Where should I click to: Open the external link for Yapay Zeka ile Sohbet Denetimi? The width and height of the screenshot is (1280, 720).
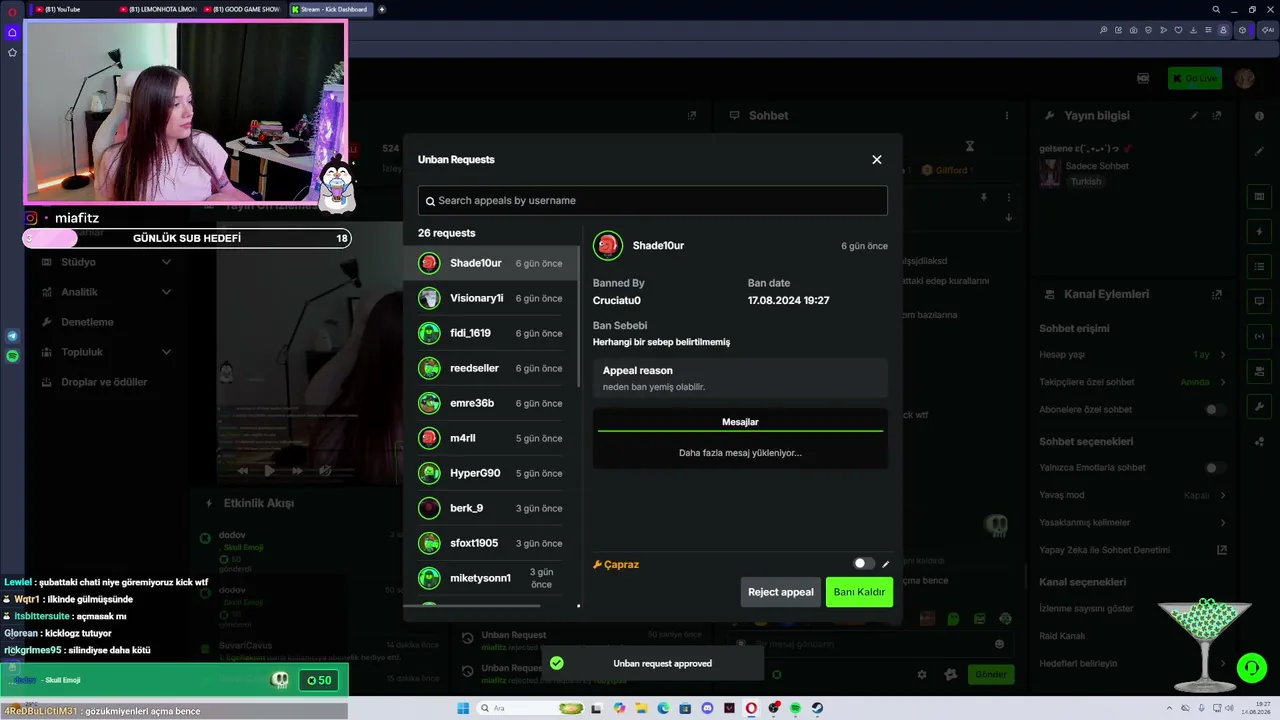(x=1221, y=550)
